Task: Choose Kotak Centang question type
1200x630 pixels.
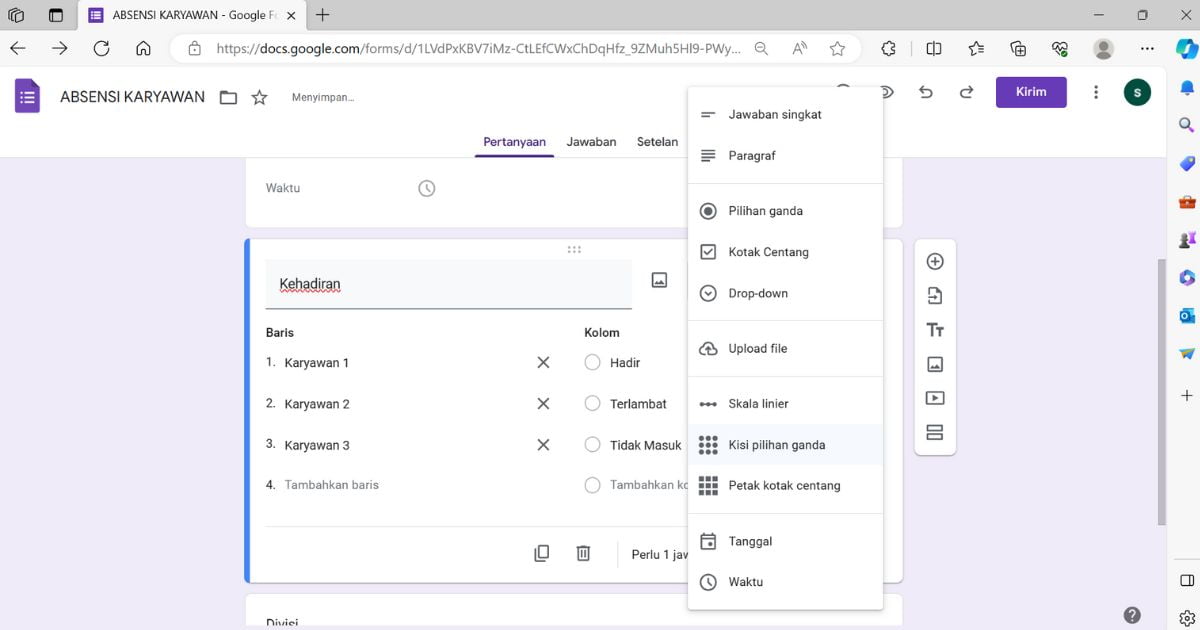Action: (x=785, y=252)
